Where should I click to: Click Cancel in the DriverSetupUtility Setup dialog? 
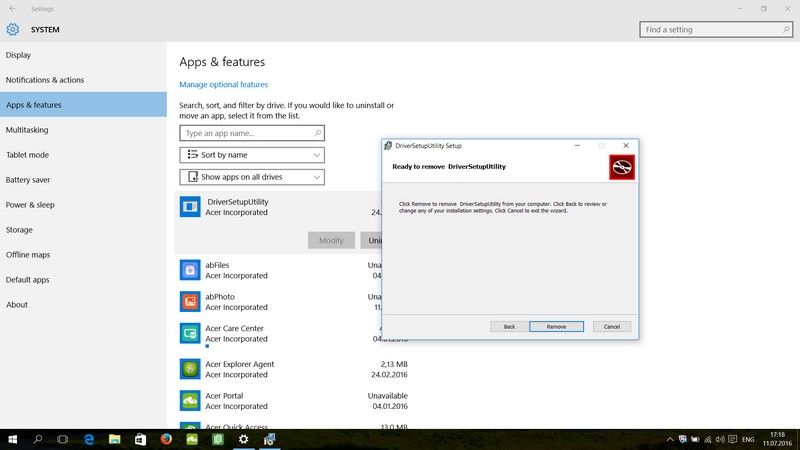(612, 327)
